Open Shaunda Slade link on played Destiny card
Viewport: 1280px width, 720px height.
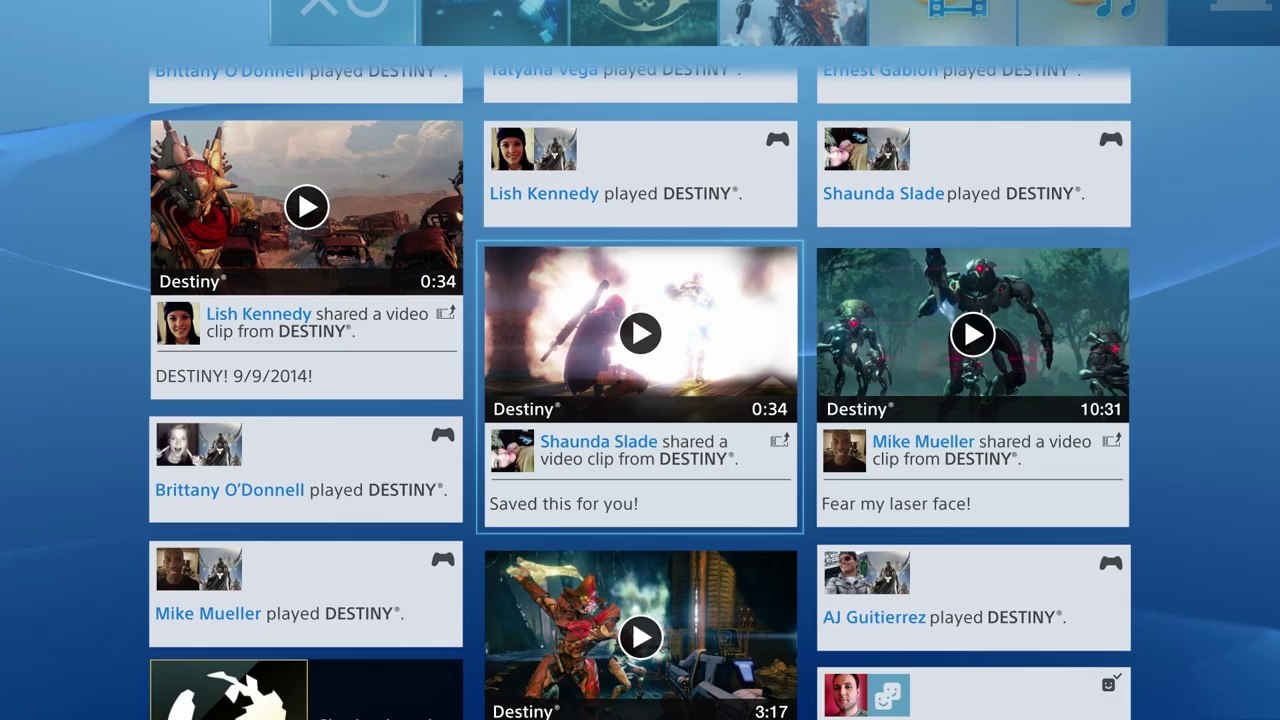884,193
